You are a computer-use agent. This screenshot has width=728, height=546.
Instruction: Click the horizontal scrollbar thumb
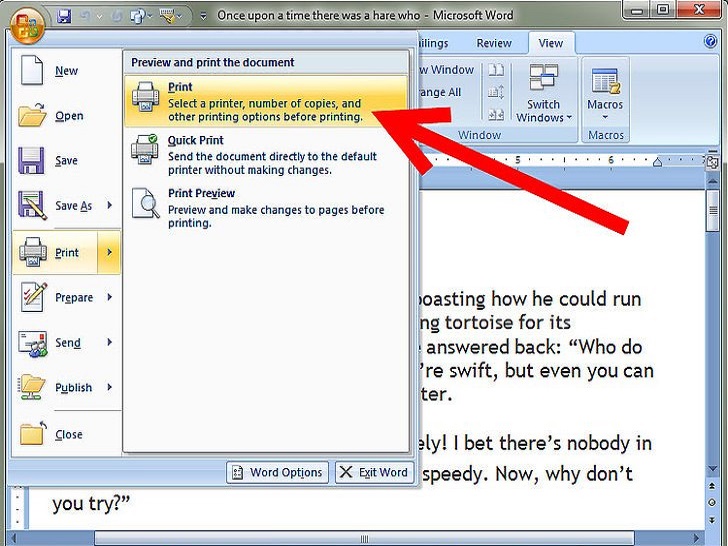pos(364,538)
